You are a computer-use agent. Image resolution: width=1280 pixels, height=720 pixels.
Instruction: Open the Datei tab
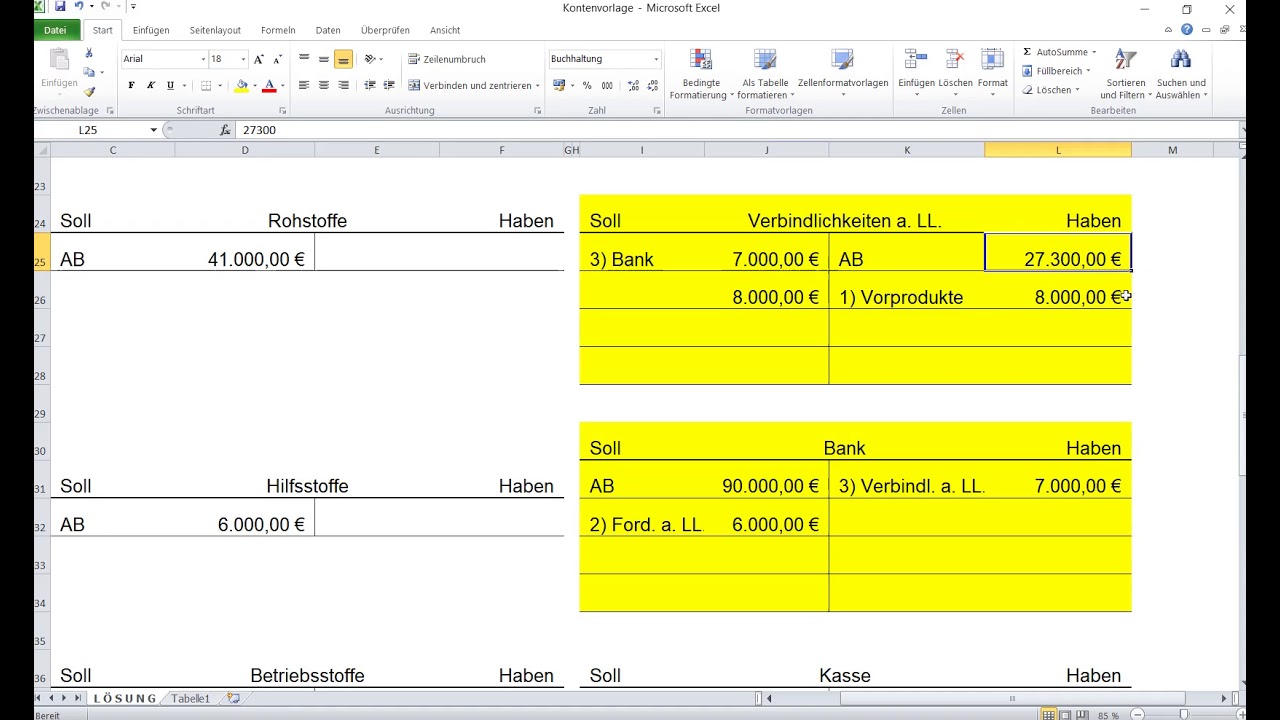point(55,30)
